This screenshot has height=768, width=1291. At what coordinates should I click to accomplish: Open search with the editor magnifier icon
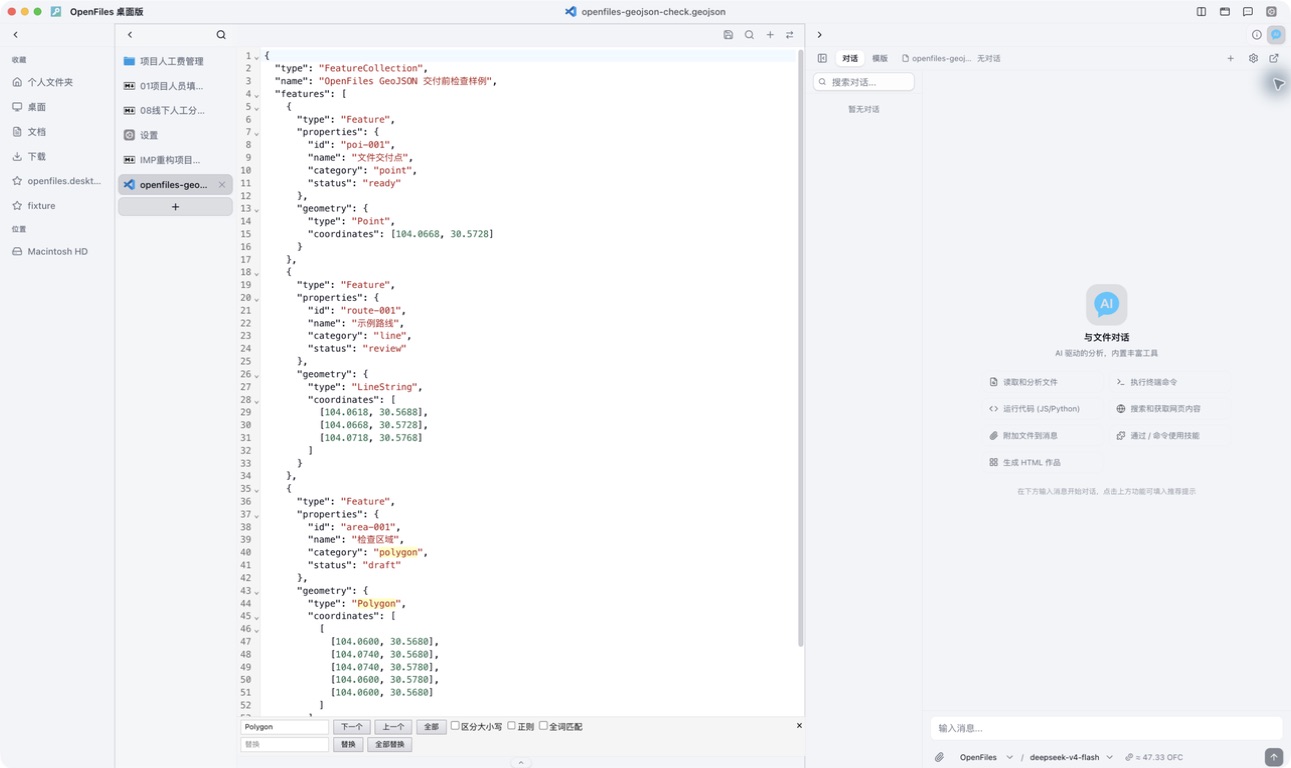pos(749,35)
